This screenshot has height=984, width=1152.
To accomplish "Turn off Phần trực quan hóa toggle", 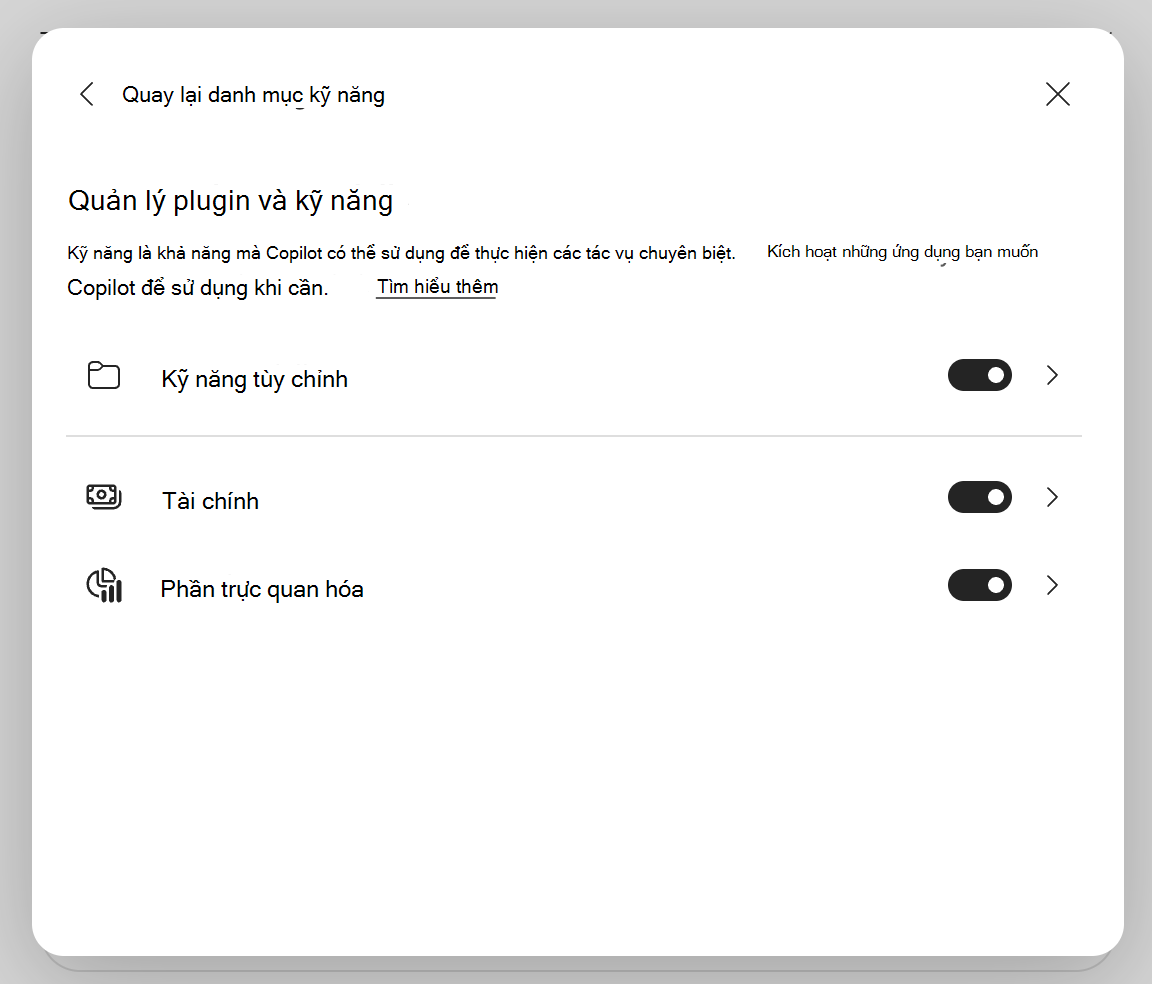I will [979, 585].
